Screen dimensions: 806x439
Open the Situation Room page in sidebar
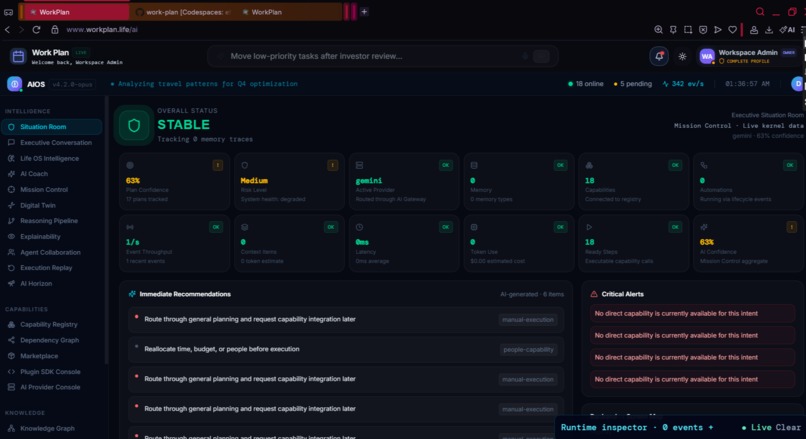(51, 127)
